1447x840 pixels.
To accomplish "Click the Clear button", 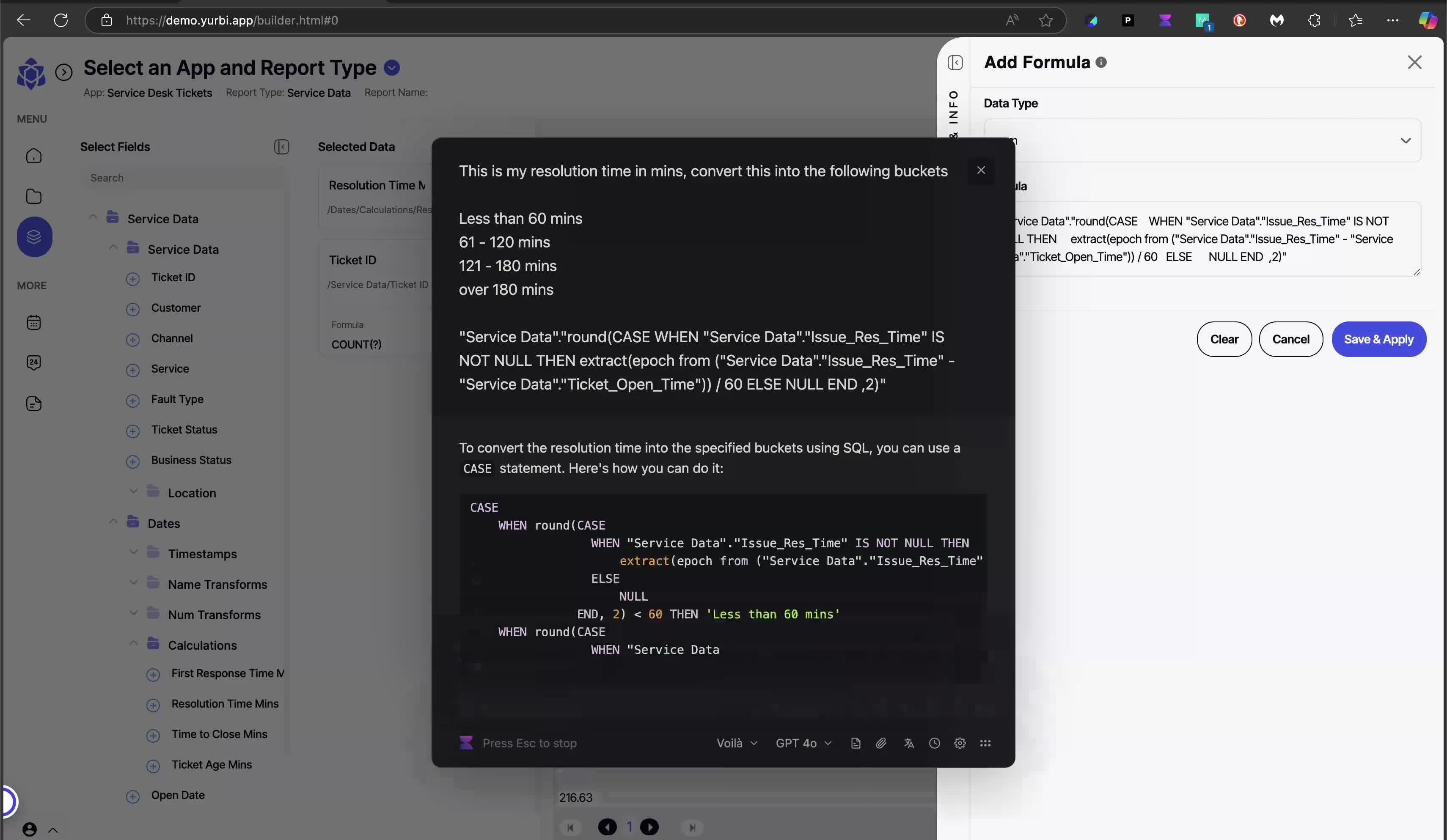I will point(1224,339).
